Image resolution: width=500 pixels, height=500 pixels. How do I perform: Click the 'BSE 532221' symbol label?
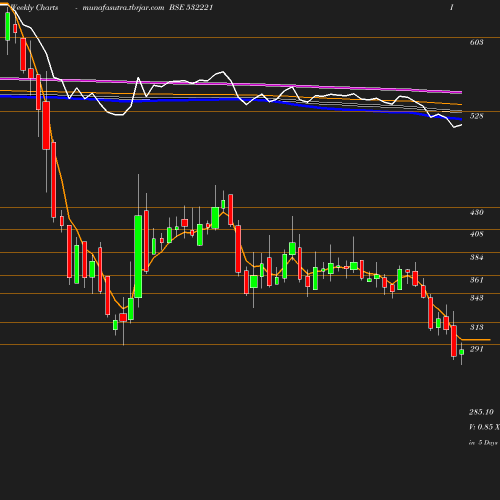point(191,7)
